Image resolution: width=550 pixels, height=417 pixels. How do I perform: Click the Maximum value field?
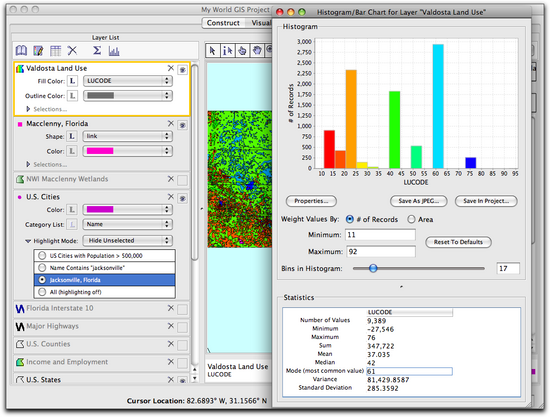click(381, 251)
